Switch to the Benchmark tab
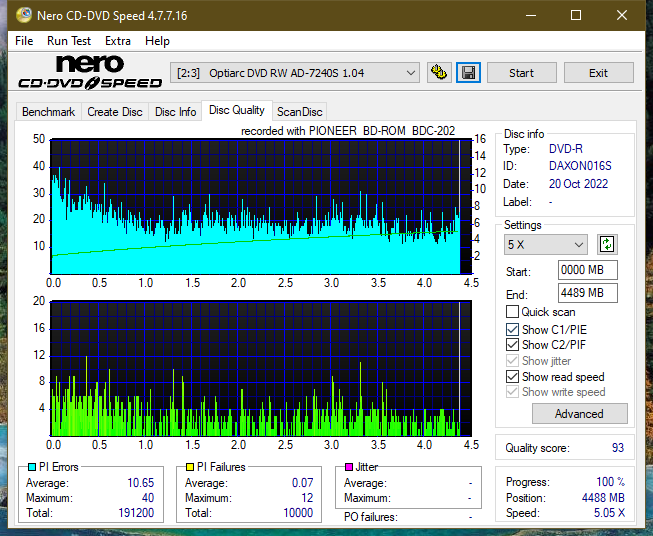Screen dimensions: 653x536 click(x=49, y=112)
